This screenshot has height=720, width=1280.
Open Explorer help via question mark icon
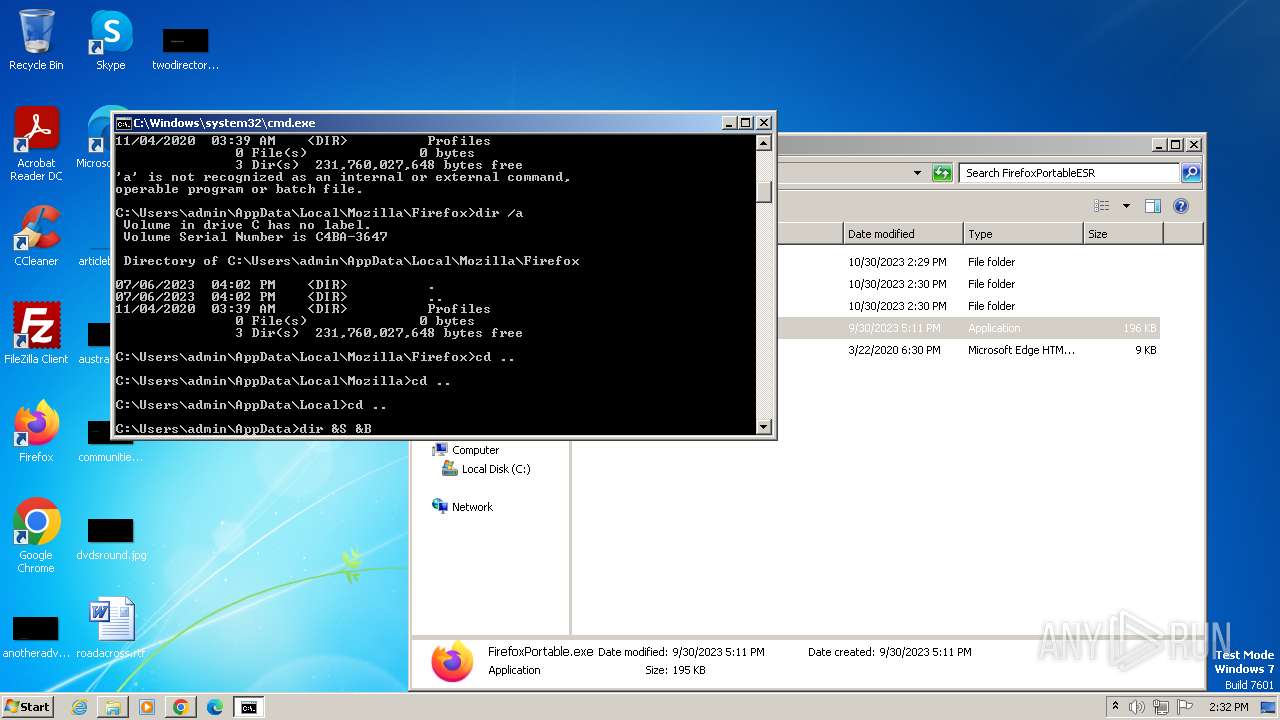point(1181,206)
